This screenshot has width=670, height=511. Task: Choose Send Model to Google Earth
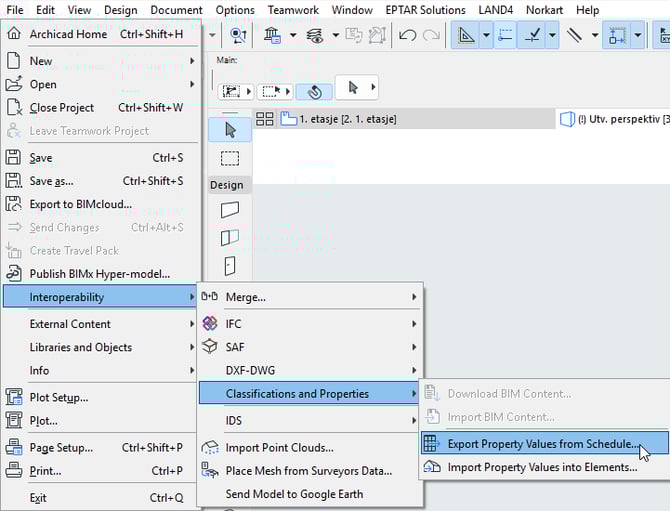(310, 494)
